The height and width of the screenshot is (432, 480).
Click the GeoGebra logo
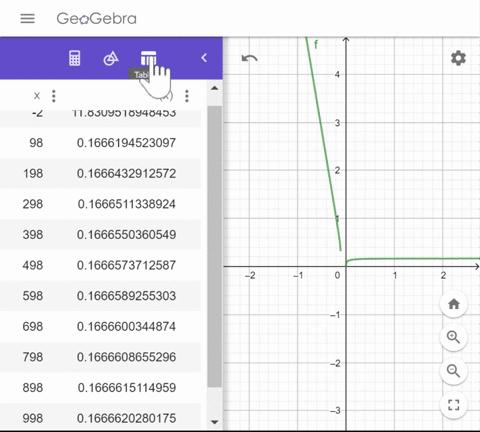tap(96, 19)
